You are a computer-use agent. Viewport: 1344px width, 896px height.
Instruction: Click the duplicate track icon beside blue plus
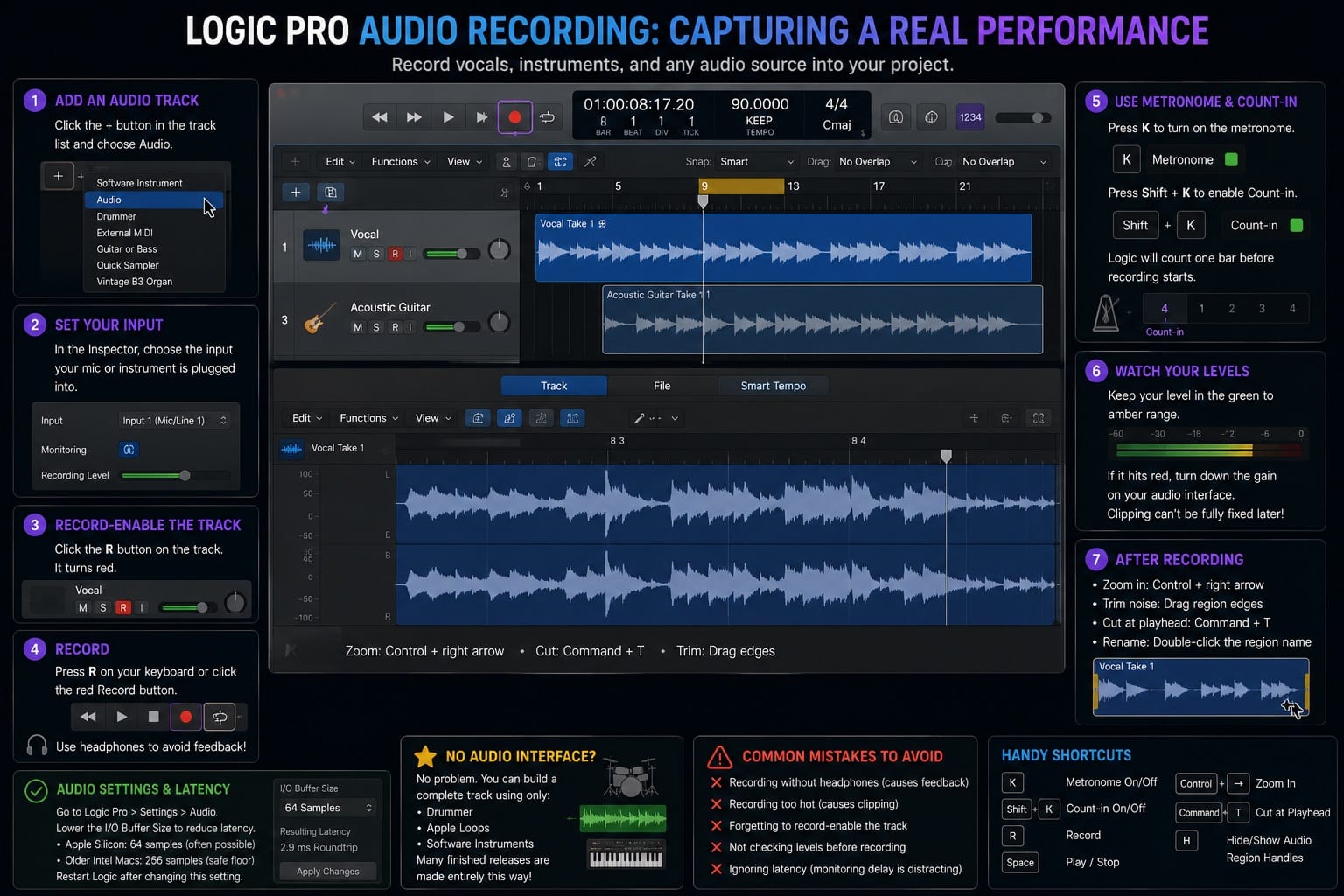[x=330, y=192]
